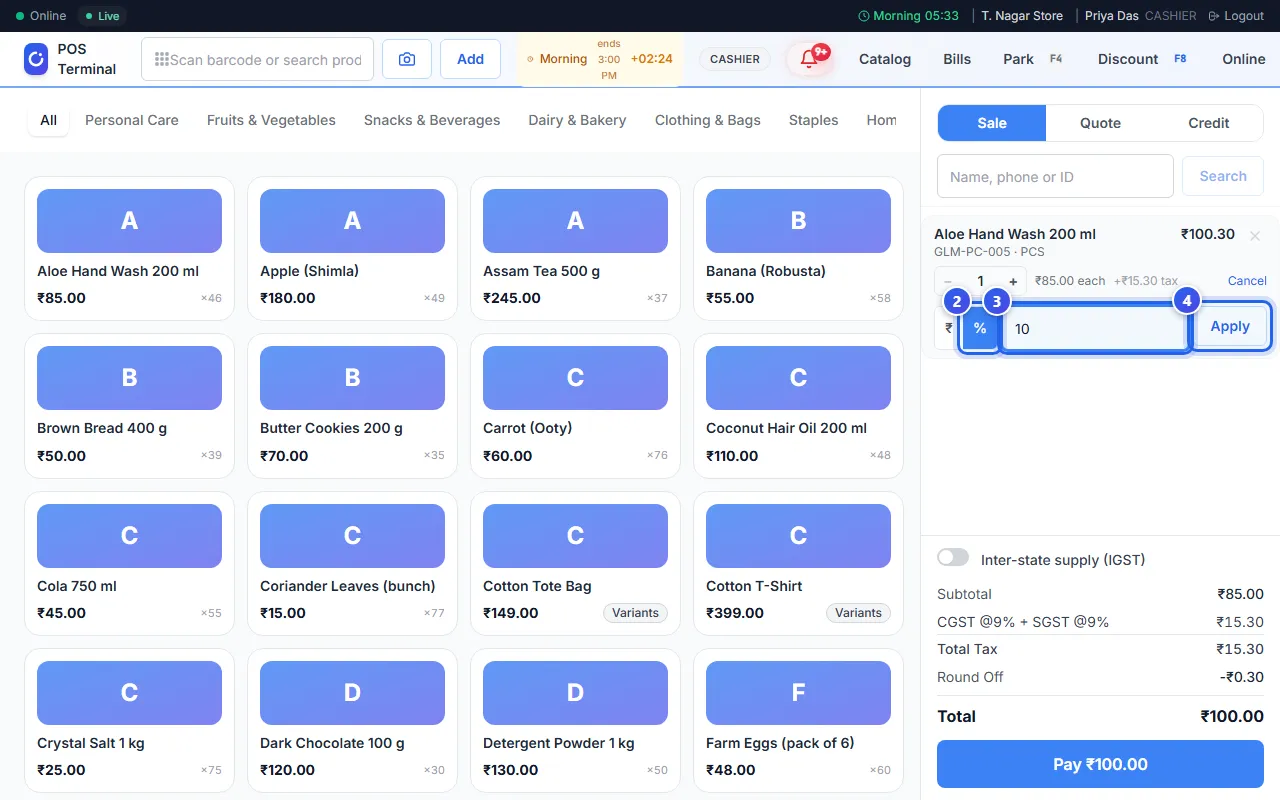Image resolution: width=1280 pixels, height=800 pixels.
Task: Add Assam Tea 500 g product
Action: point(575,249)
